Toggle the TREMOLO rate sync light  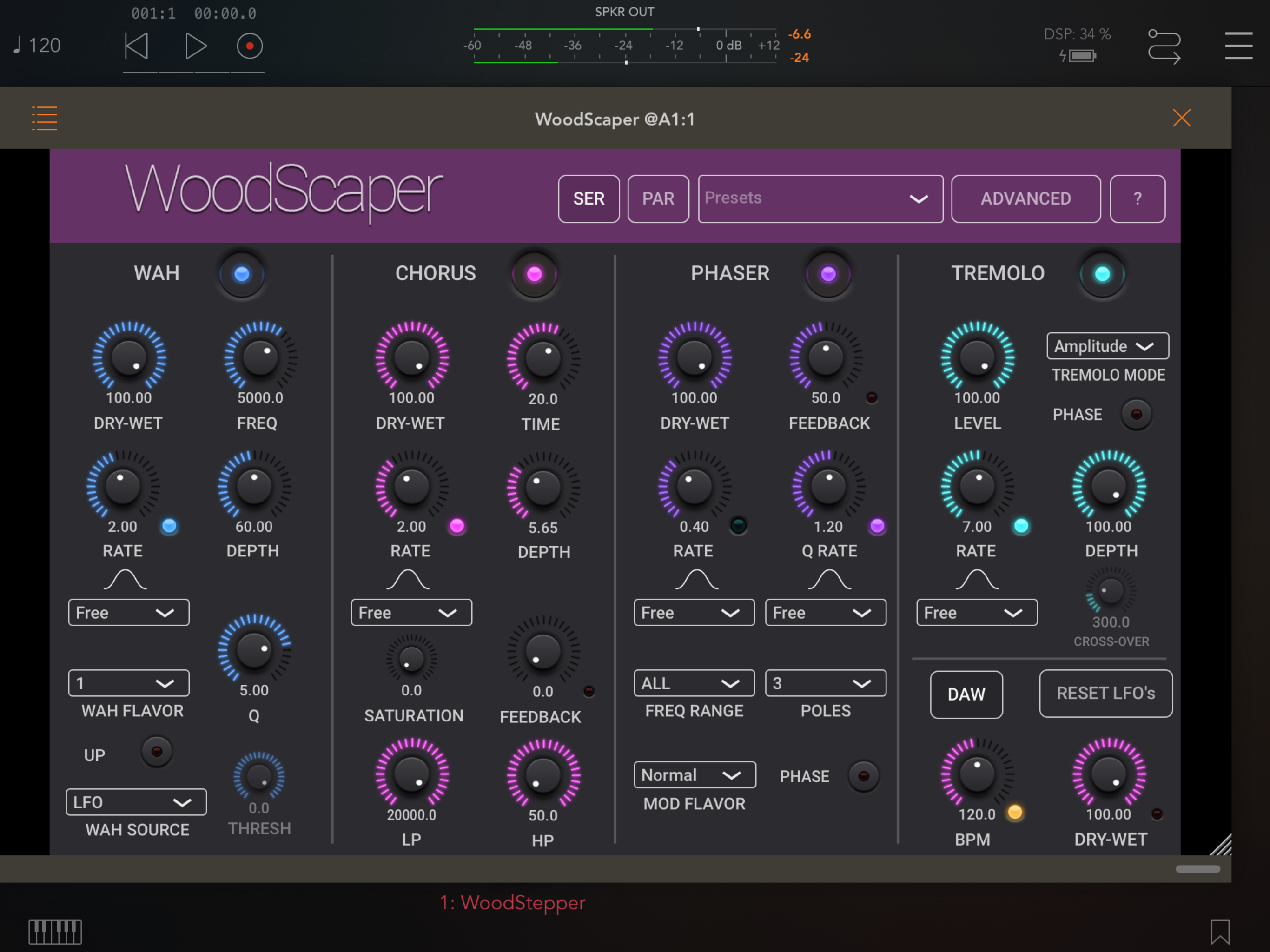(x=1021, y=526)
